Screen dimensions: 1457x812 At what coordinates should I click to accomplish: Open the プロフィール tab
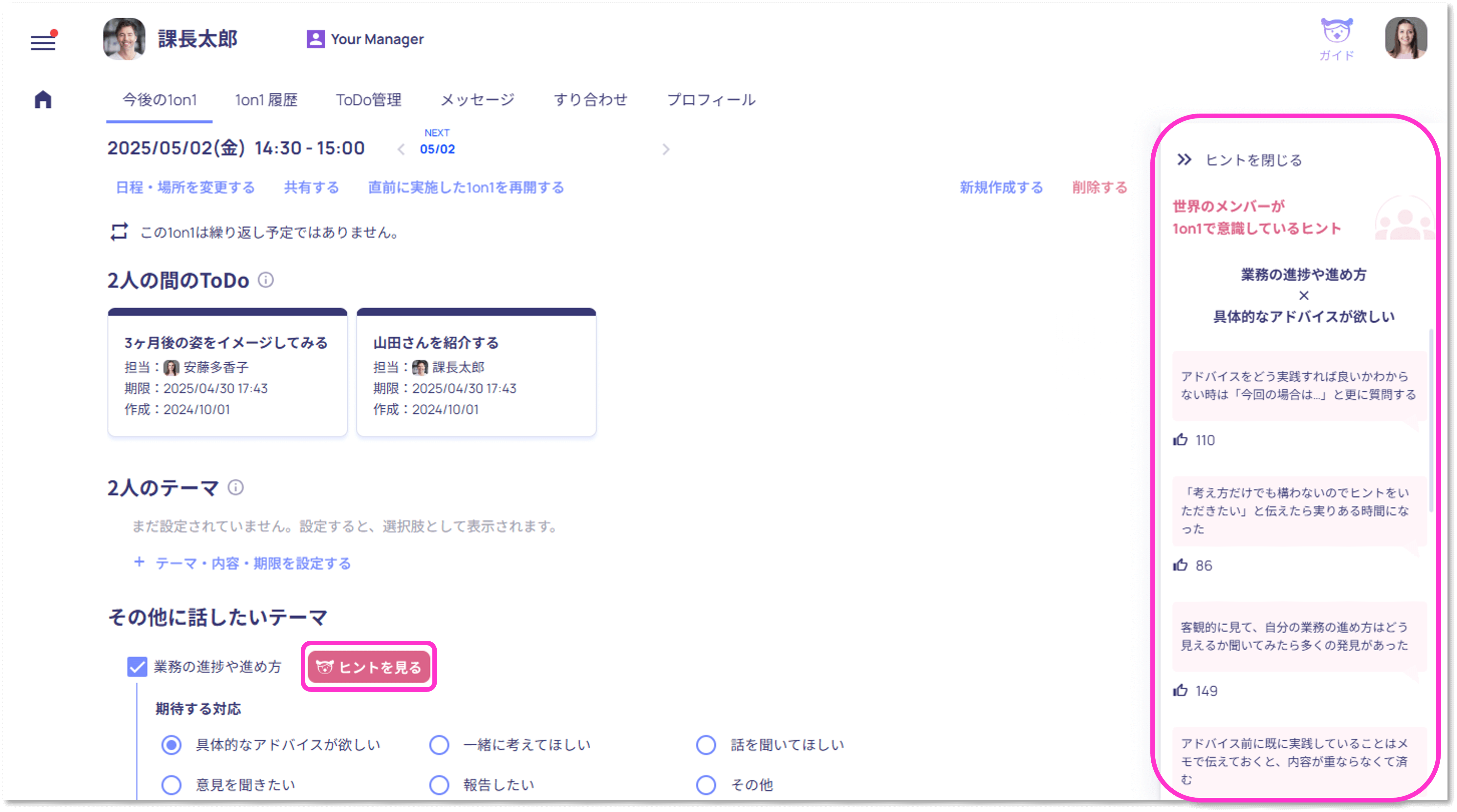pos(711,100)
